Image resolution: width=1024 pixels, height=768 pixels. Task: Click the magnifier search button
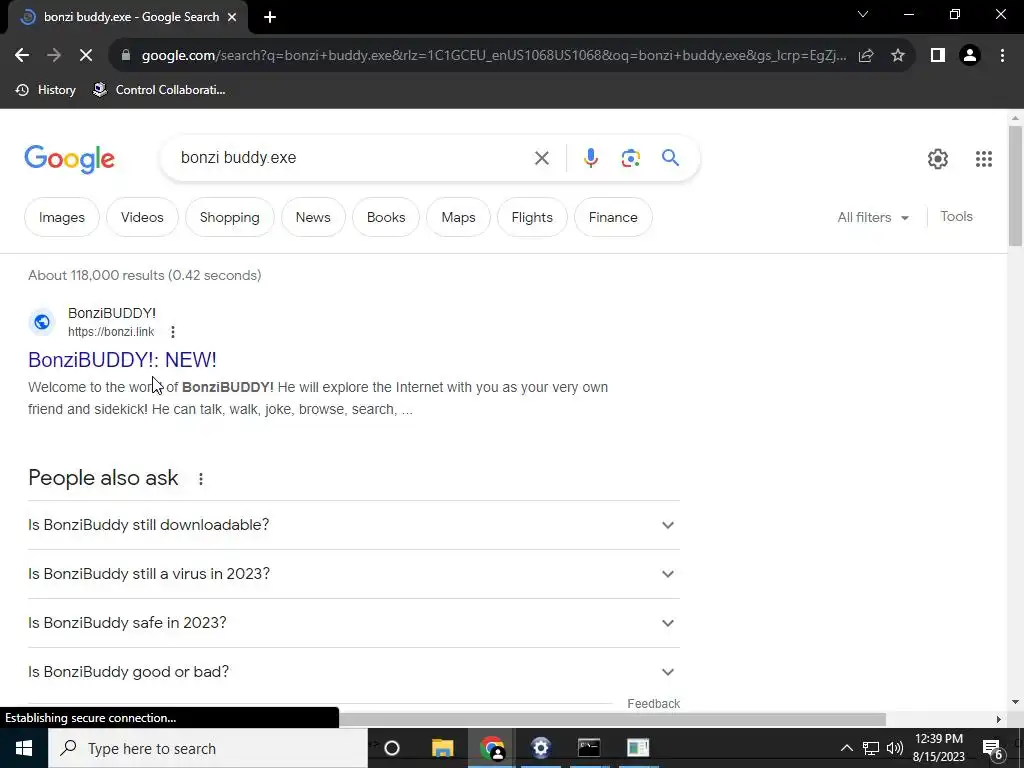point(670,158)
